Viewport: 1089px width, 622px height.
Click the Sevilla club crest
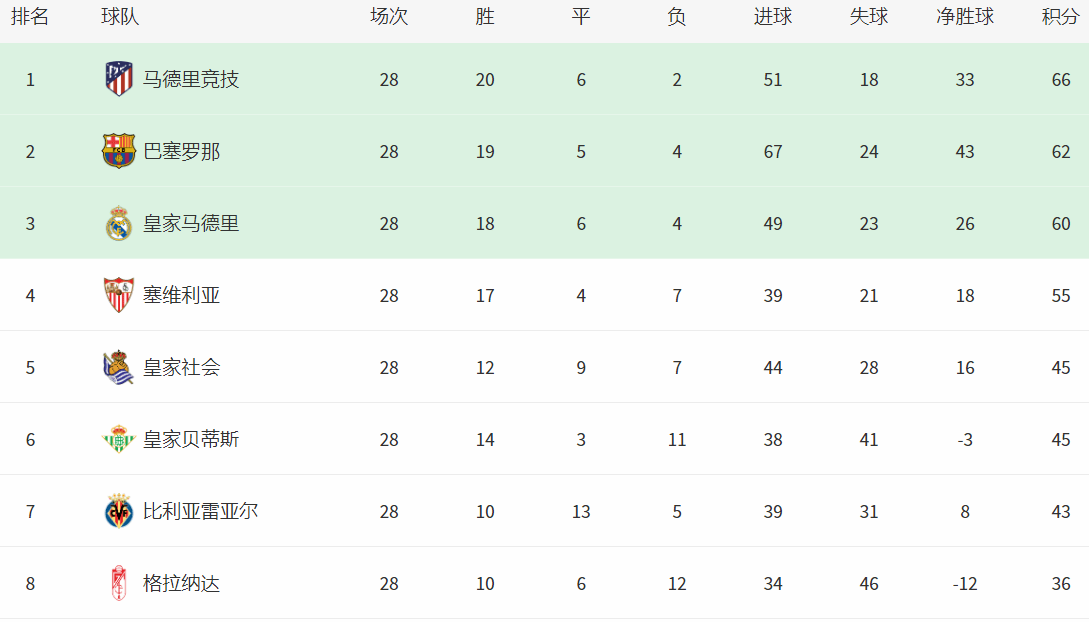(119, 295)
